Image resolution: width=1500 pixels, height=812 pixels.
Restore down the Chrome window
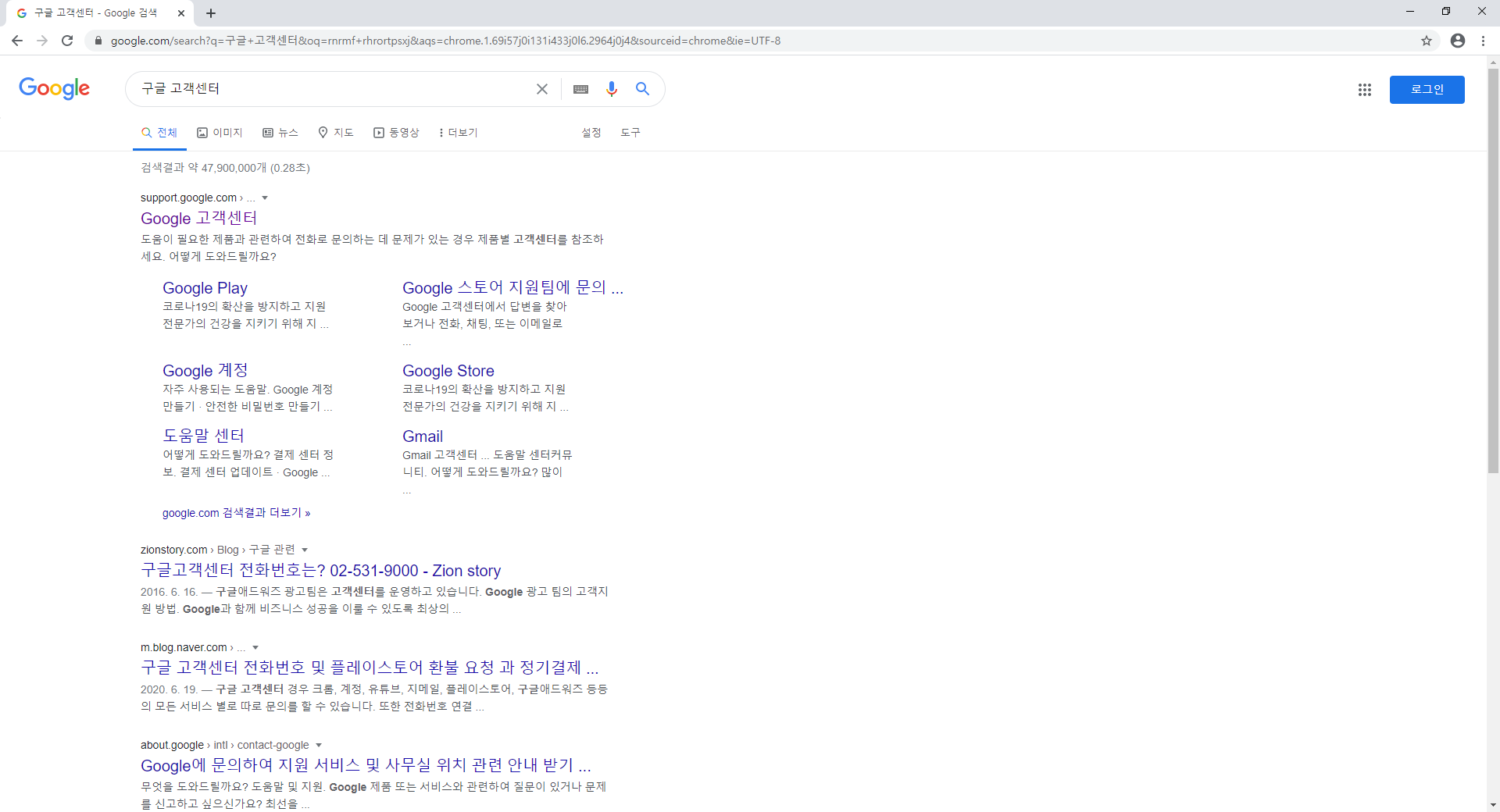click(x=1446, y=12)
